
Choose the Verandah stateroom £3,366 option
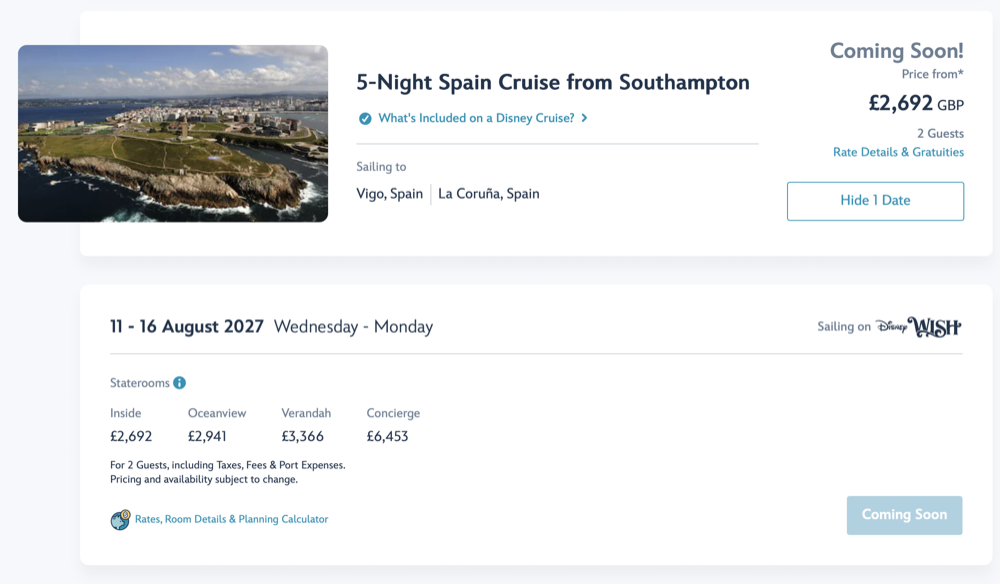(x=303, y=436)
